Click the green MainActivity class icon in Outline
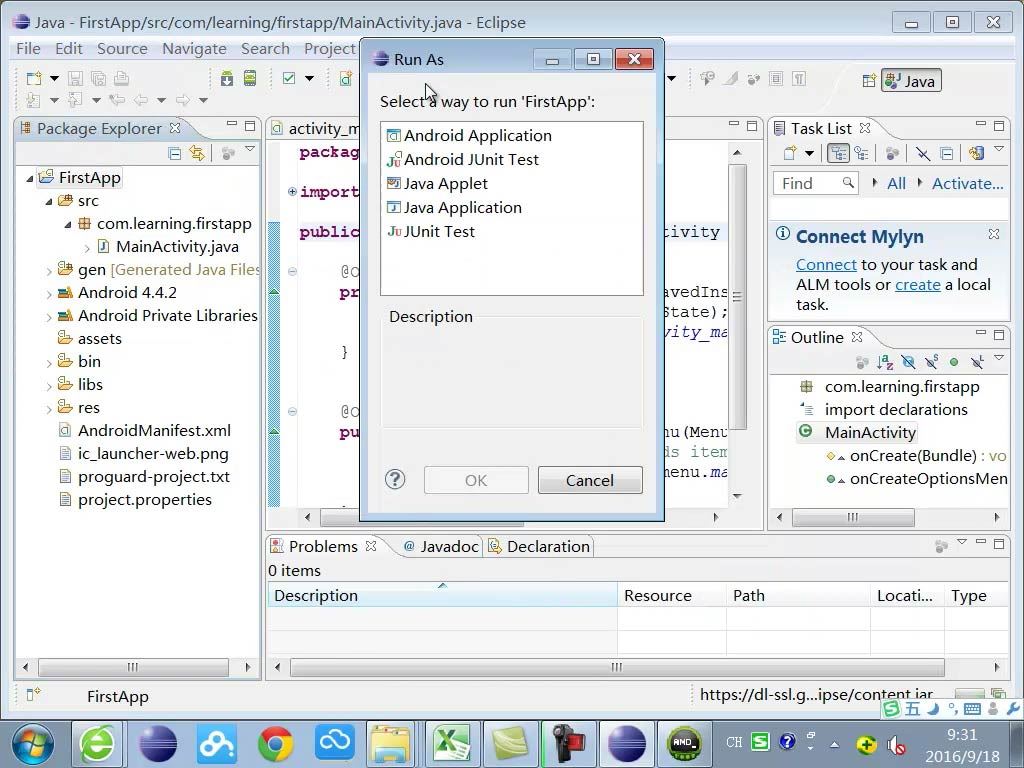This screenshot has height=768, width=1024. click(x=806, y=432)
